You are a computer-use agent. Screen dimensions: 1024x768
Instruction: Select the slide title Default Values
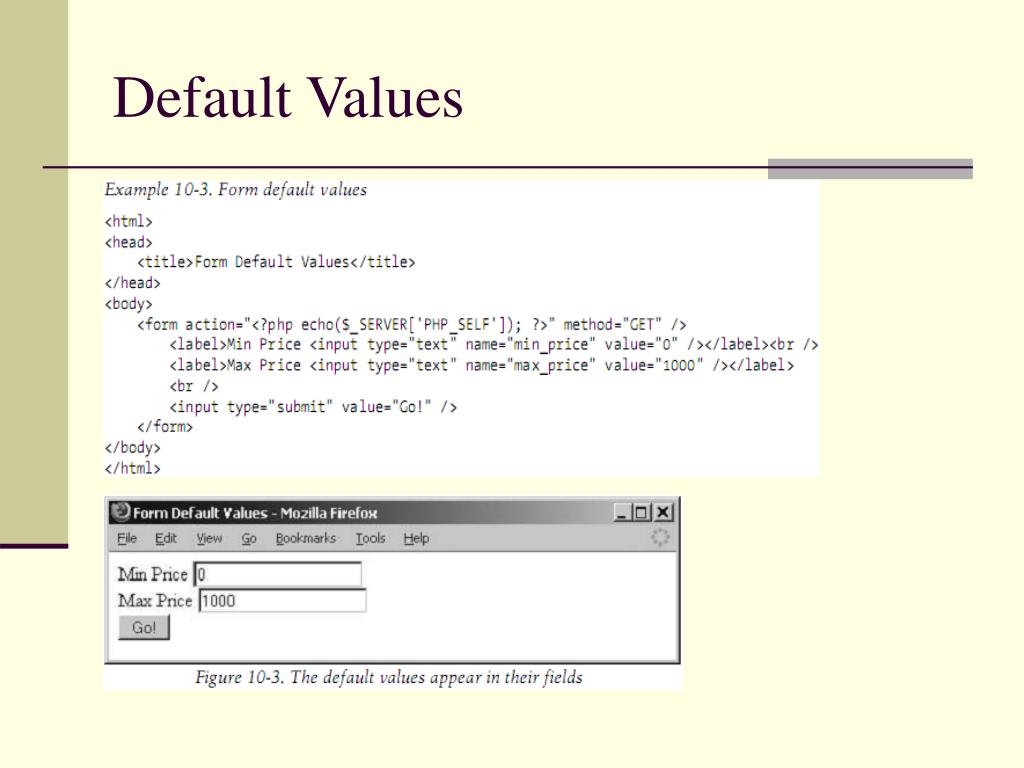288,99
